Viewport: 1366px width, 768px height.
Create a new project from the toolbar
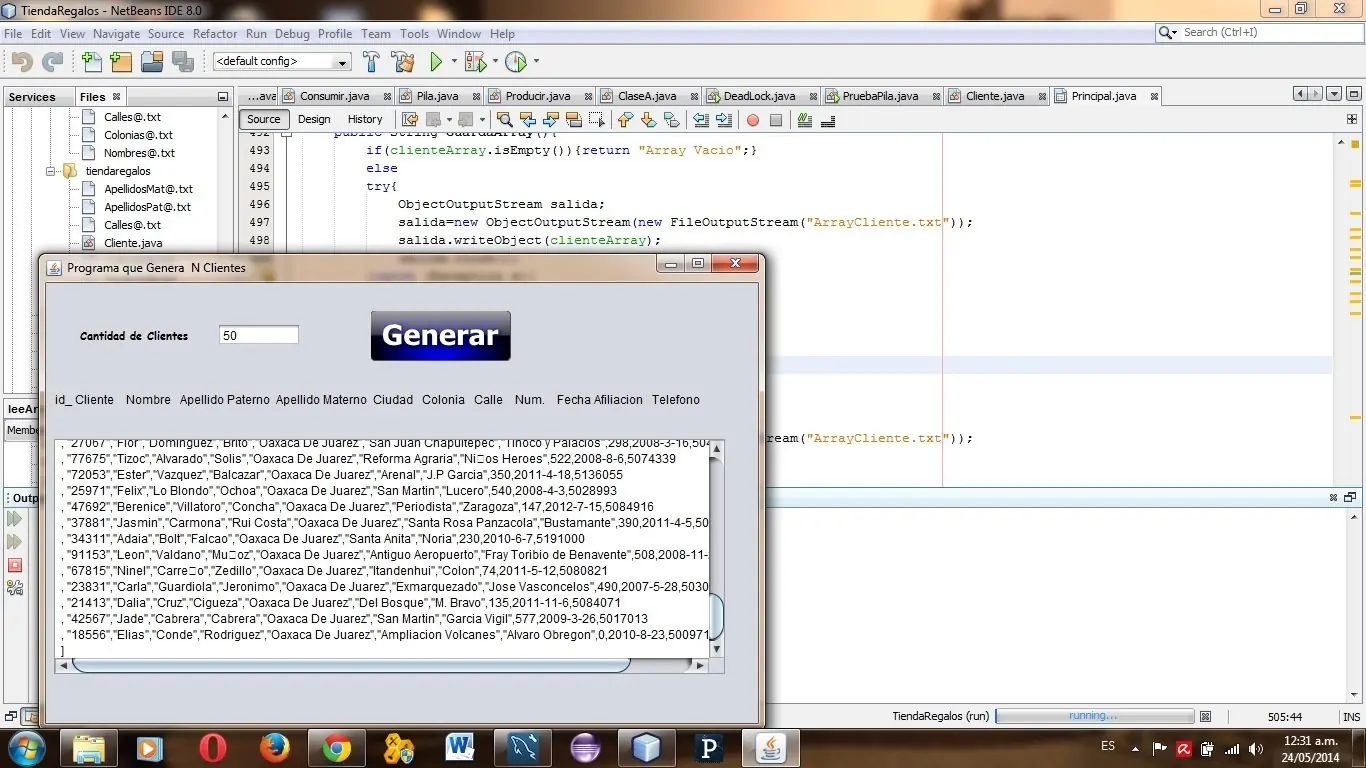tap(122, 62)
